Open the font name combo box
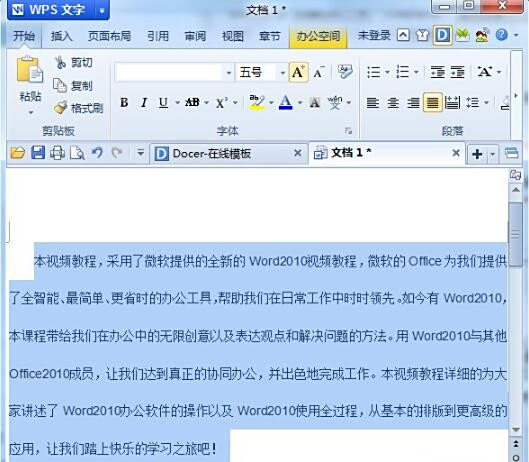Image resolution: width=529 pixels, height=462 pixels. click(174, 72)
